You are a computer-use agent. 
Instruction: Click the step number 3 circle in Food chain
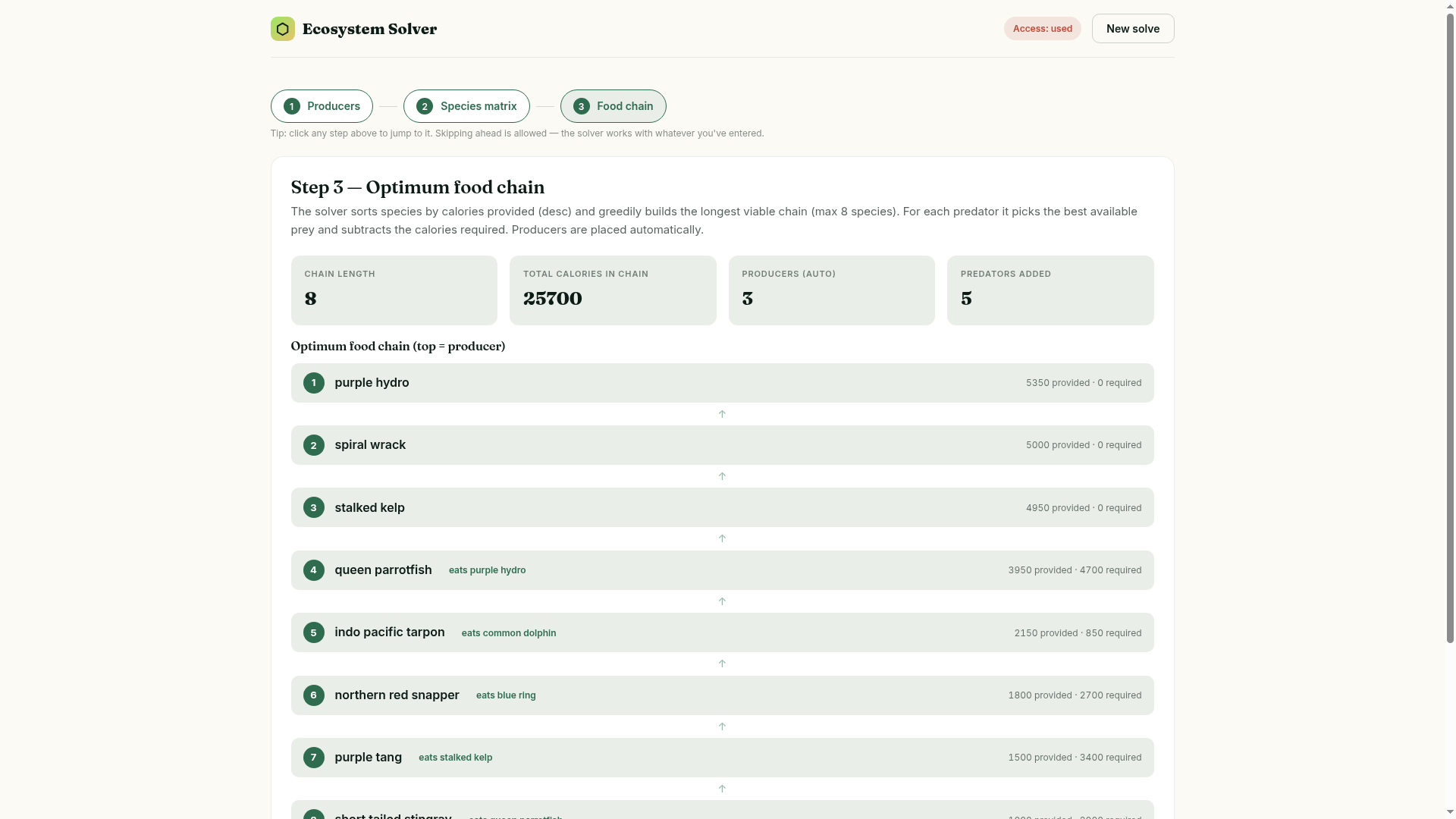pos(582,106)
